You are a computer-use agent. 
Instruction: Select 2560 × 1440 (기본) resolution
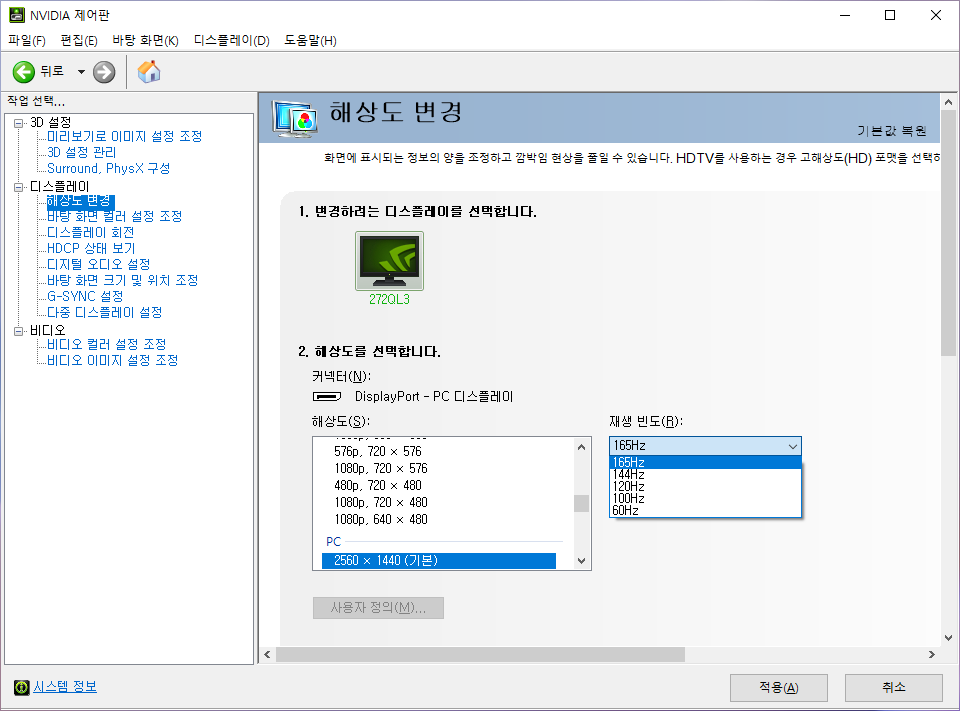tap(438, 560)
